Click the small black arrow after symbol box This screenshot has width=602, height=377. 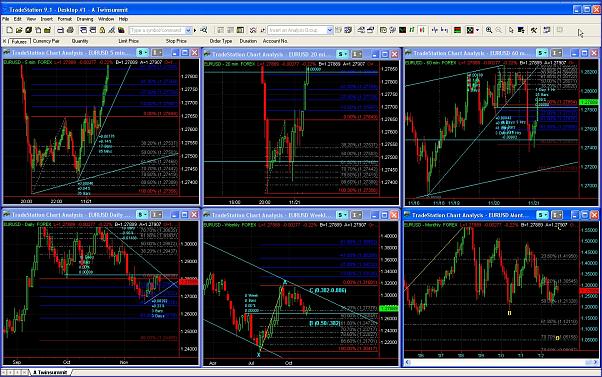click(195, 30)
